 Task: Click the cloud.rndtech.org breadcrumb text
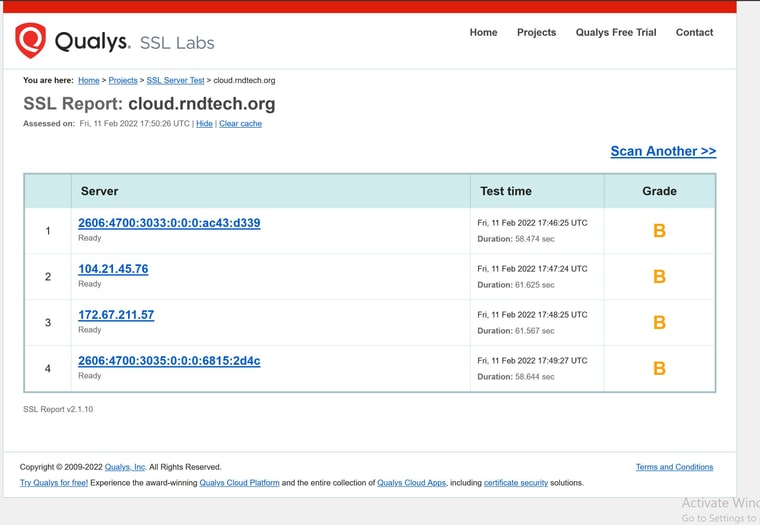pyautogui.click(x=244, y=80)
